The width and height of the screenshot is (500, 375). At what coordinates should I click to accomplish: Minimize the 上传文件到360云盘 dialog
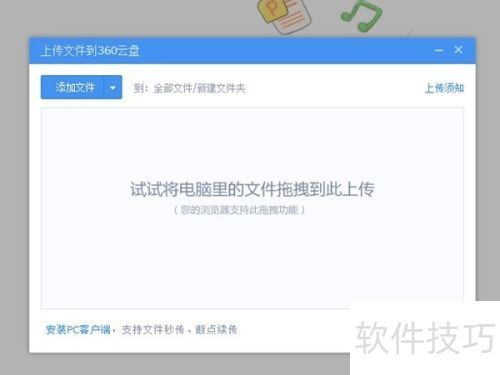pyautogui.click(x=439, y=51)
